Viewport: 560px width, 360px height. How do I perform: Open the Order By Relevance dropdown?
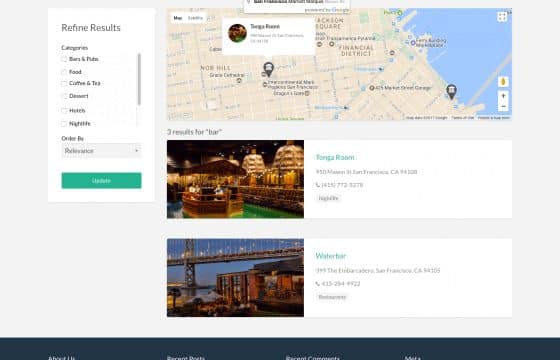click(101, 151)
